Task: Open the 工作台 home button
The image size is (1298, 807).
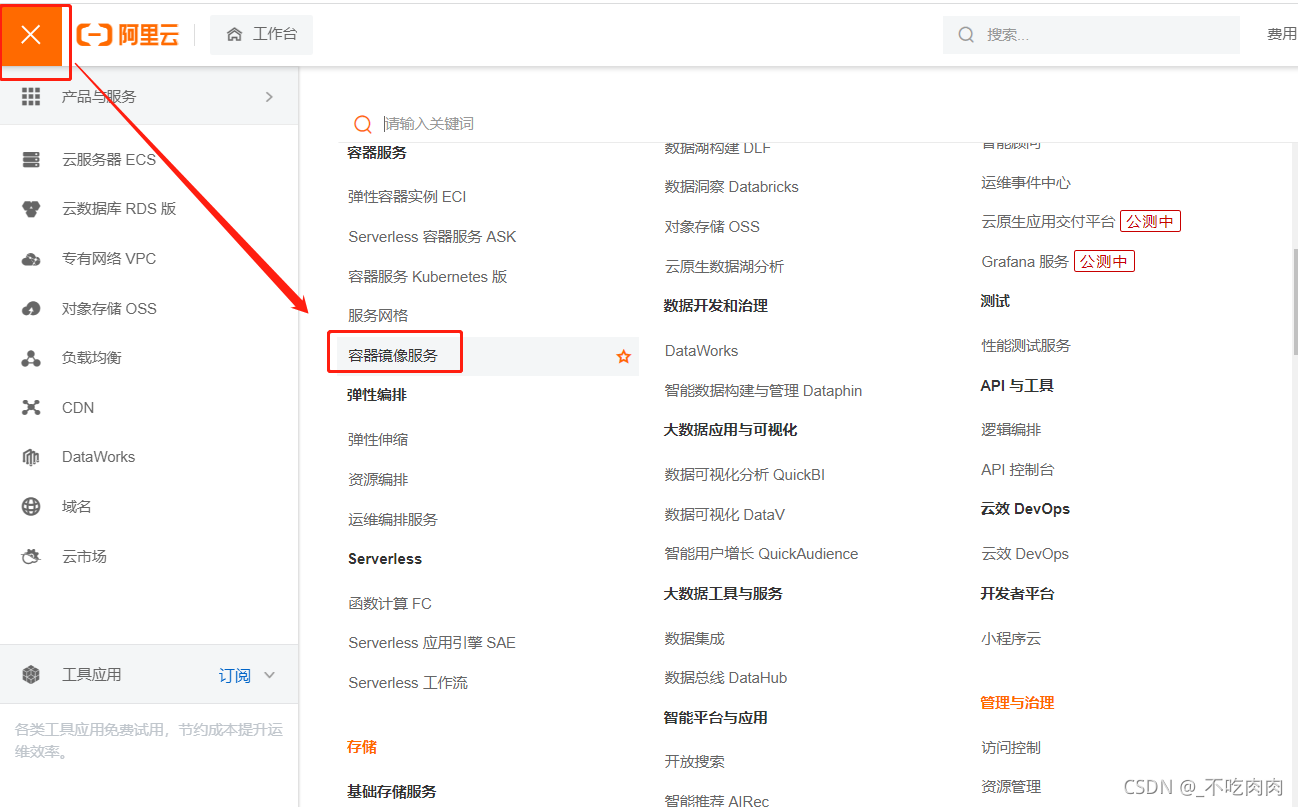Action: point(262,35)
